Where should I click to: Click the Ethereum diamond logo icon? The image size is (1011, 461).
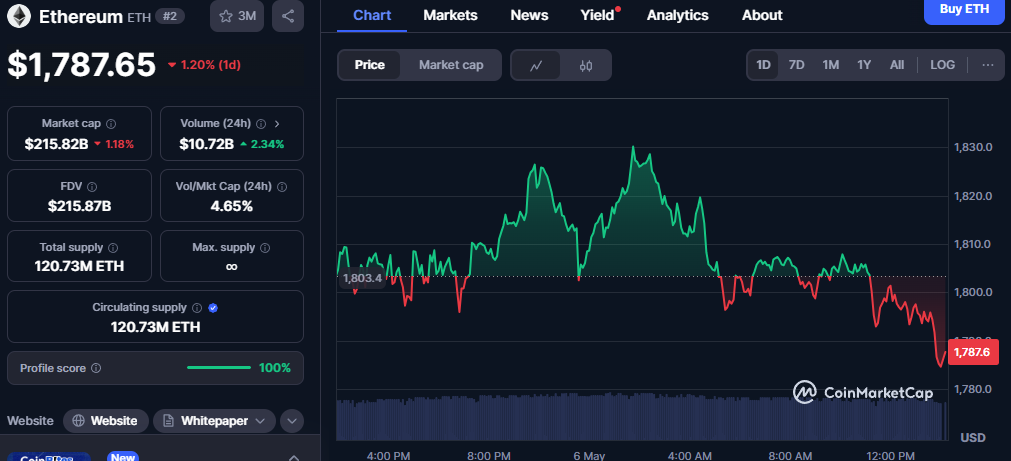(x=19, y=16)
